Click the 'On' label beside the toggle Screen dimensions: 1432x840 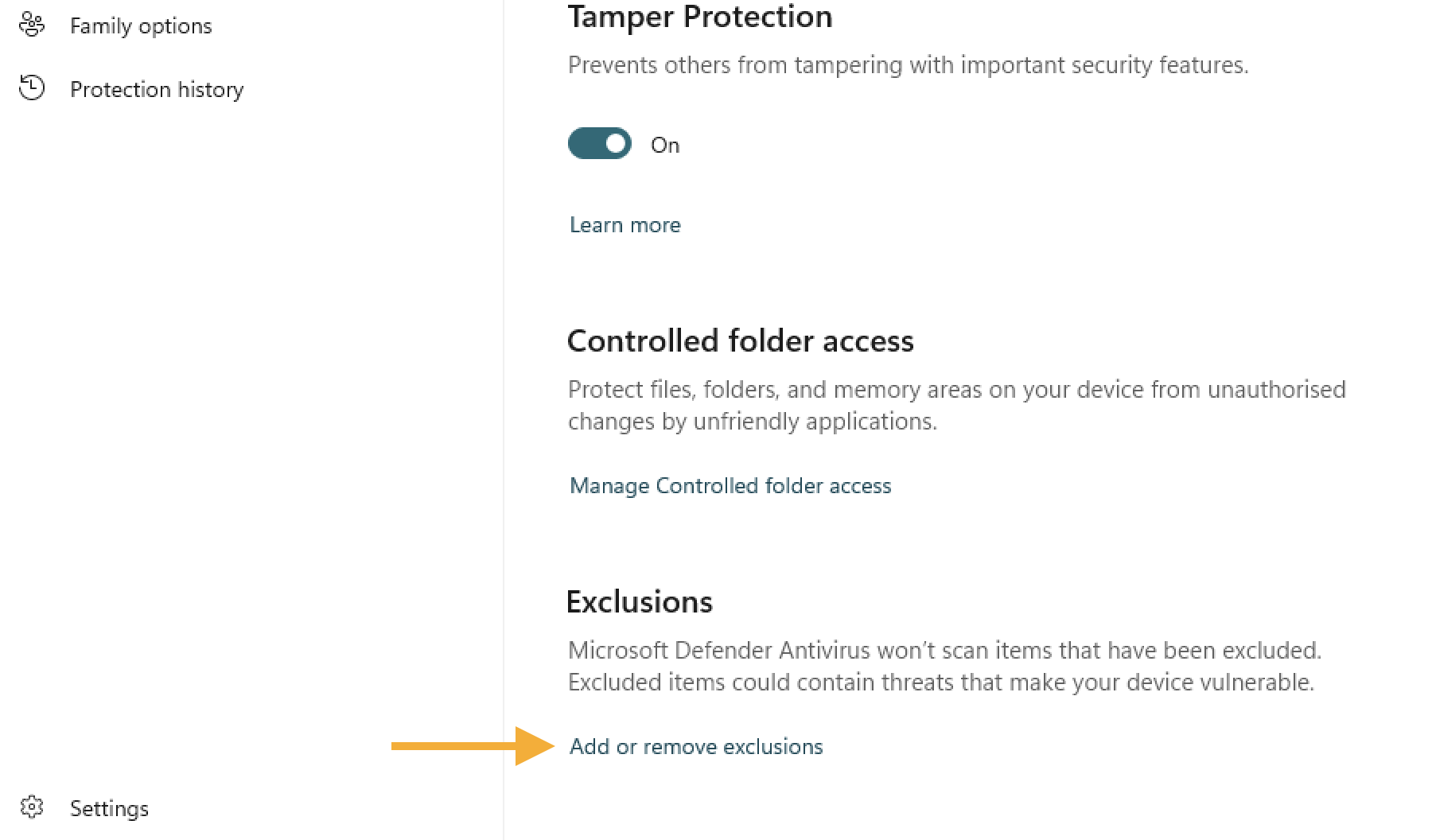click(665, 146)
